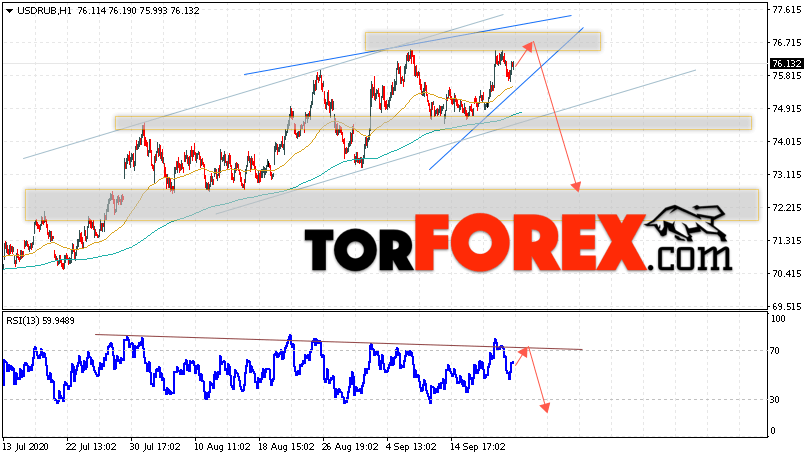Open the chart menu triangle beside USDRUB
This screenshot has height=458, width=808.
point(9,11)
